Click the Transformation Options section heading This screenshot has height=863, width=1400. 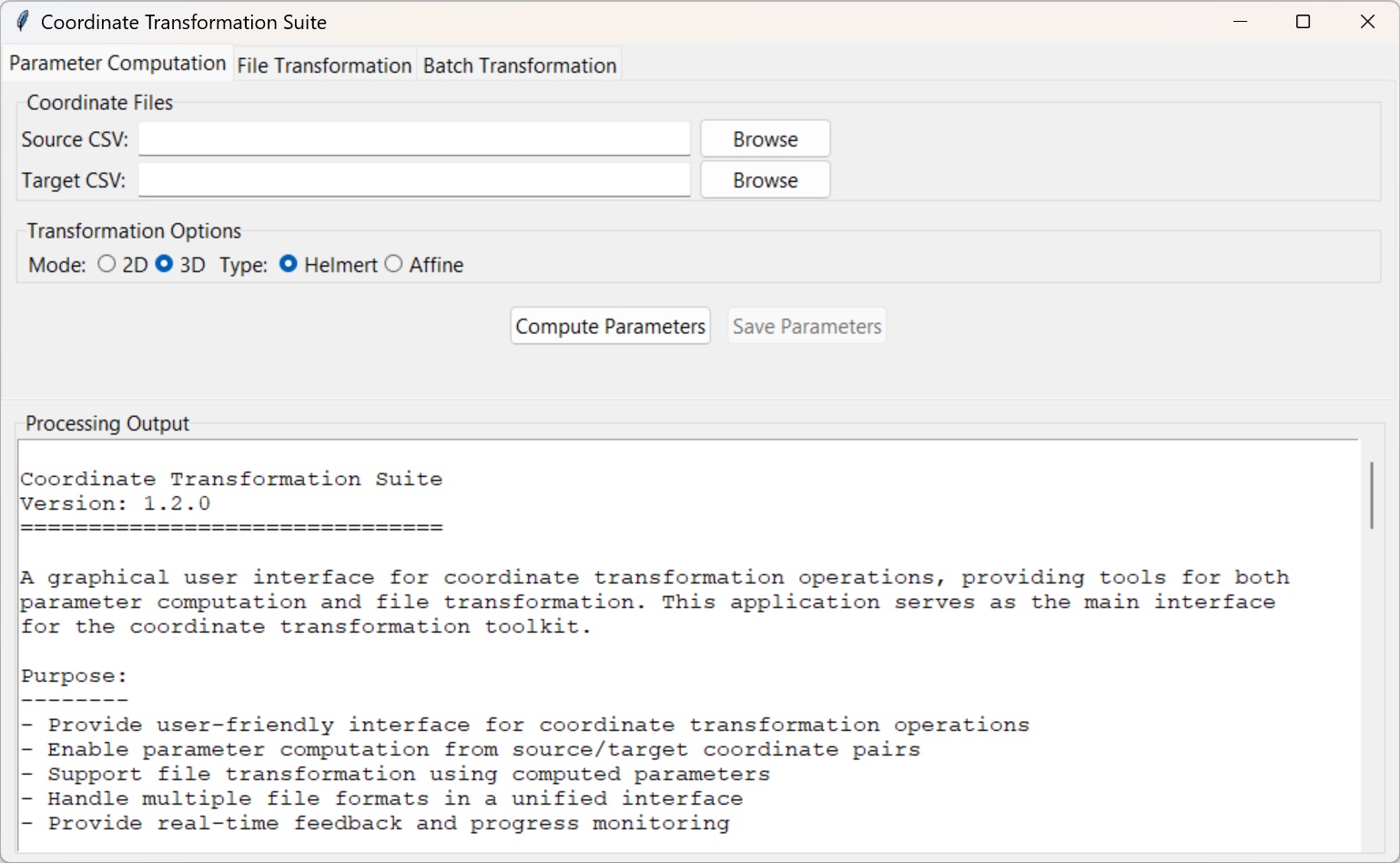click(133, 230)
